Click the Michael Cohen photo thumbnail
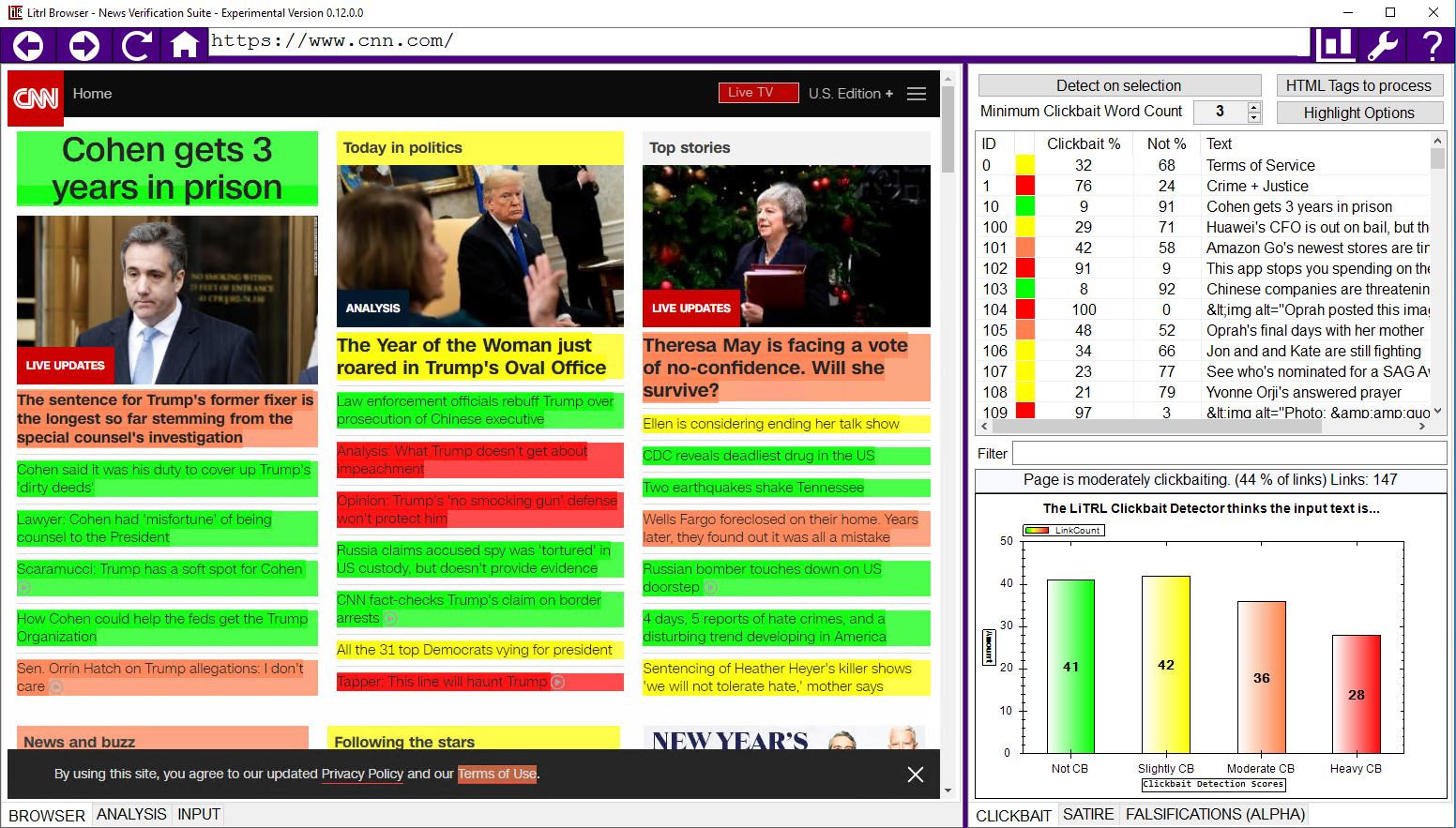The image size is (1456, 828). tap(167, 300)
